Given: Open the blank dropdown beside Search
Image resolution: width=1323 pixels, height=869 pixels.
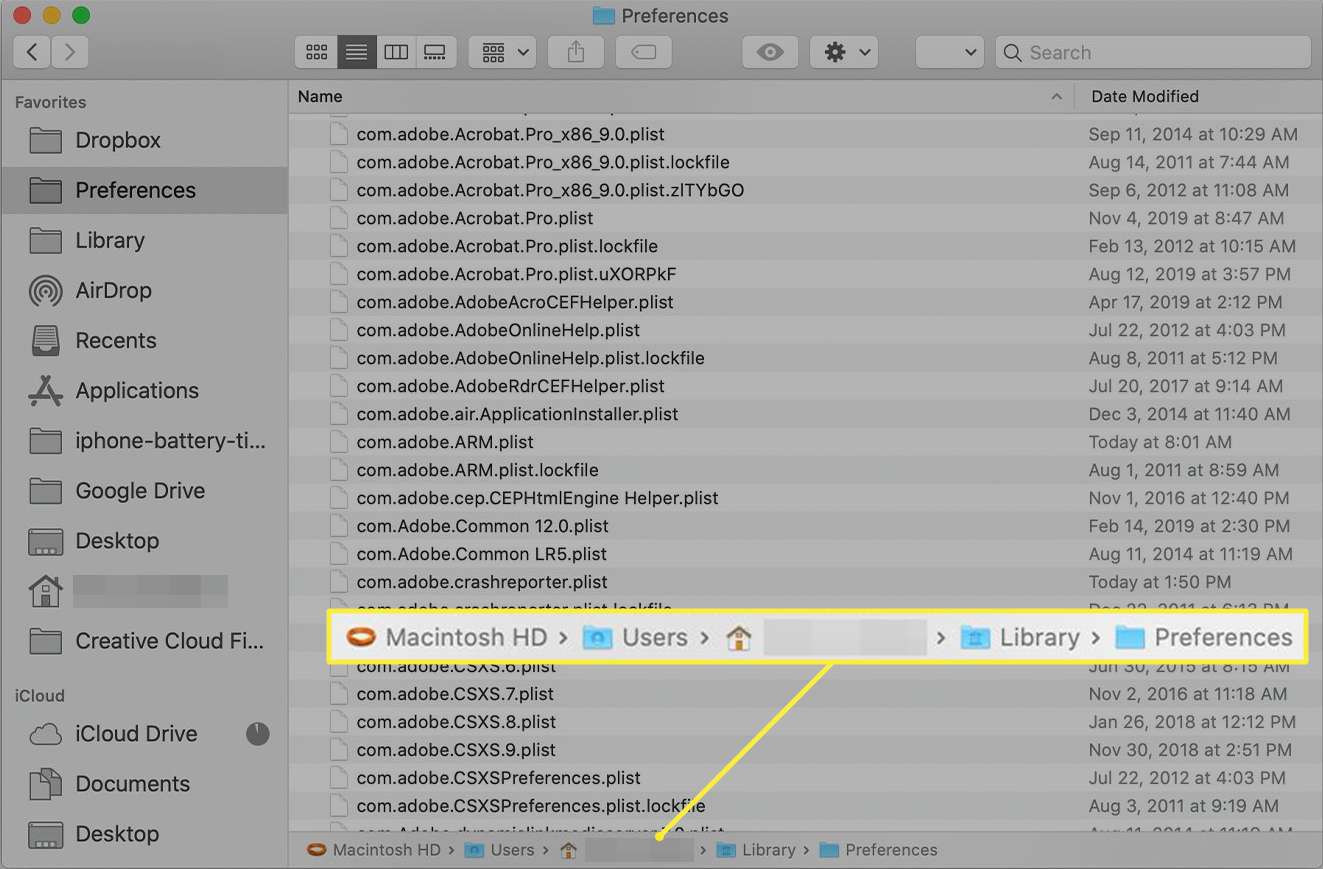Looking at the screenshot, I should [950, 53].
